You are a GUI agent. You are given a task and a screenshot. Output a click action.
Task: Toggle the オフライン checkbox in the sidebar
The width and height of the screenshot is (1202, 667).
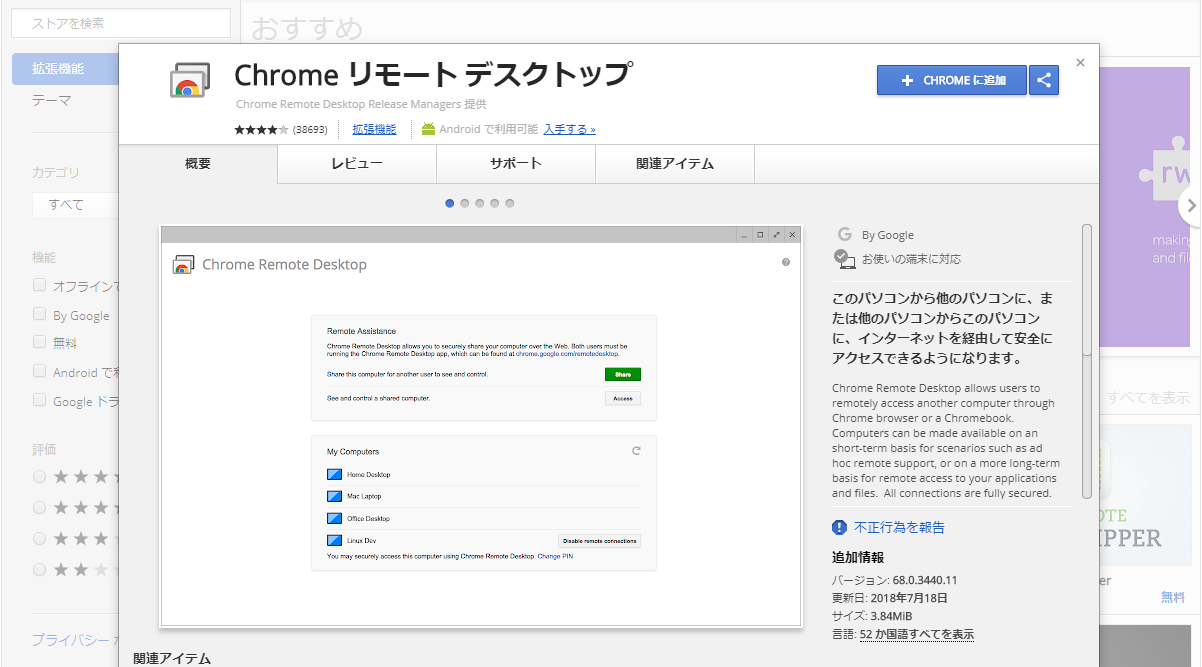pyautogui.click(x=40, y=285)
